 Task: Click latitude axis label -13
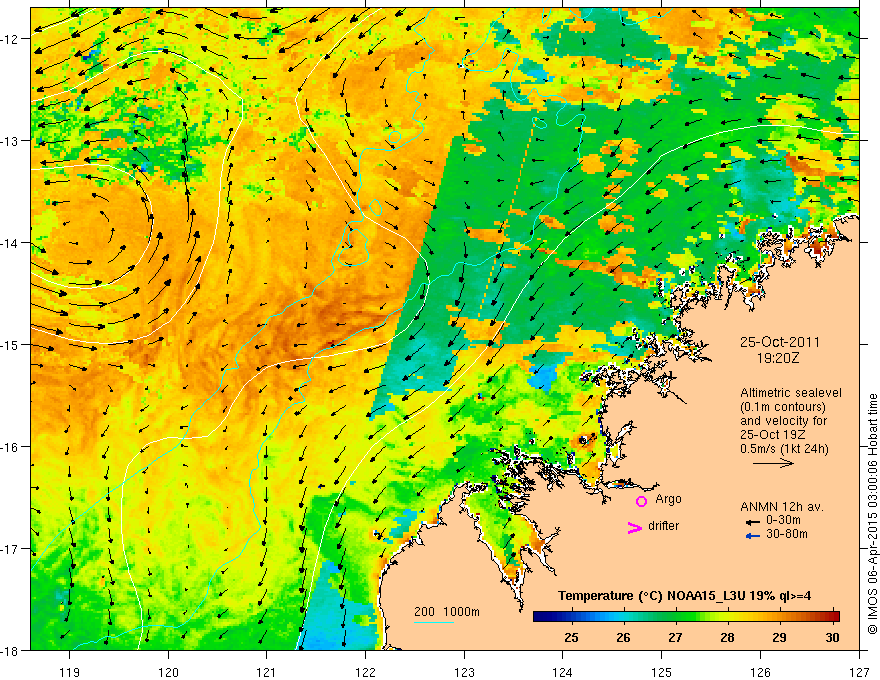click(x=10, y=141)
